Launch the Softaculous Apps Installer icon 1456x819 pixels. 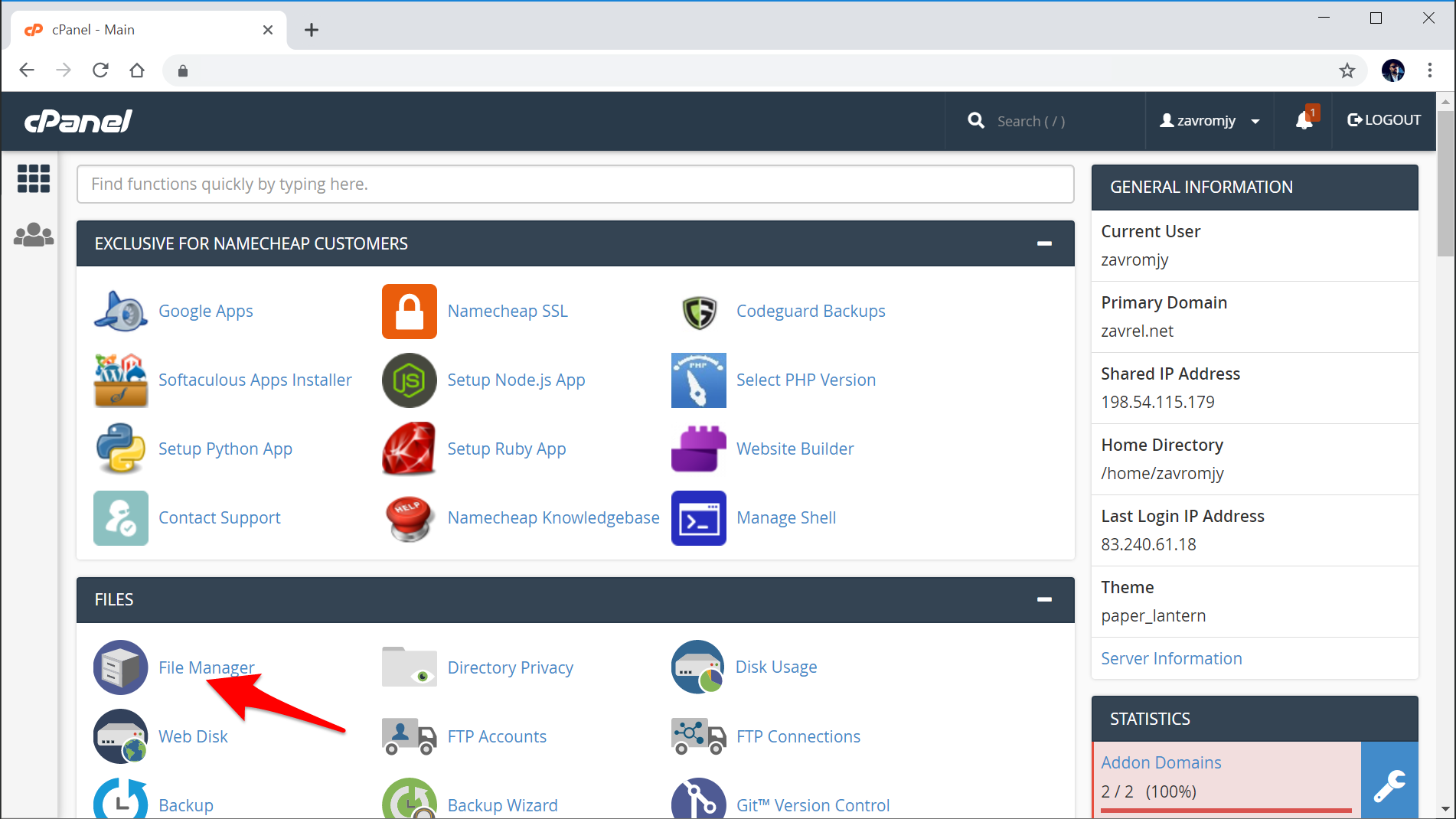(x=121, y=380)
